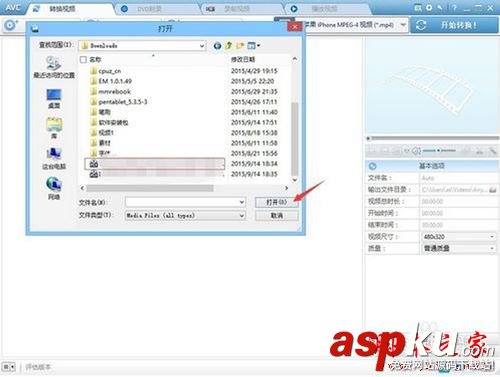Click the 文件名 Auto field in 基本选项

(x=458, y=178)
